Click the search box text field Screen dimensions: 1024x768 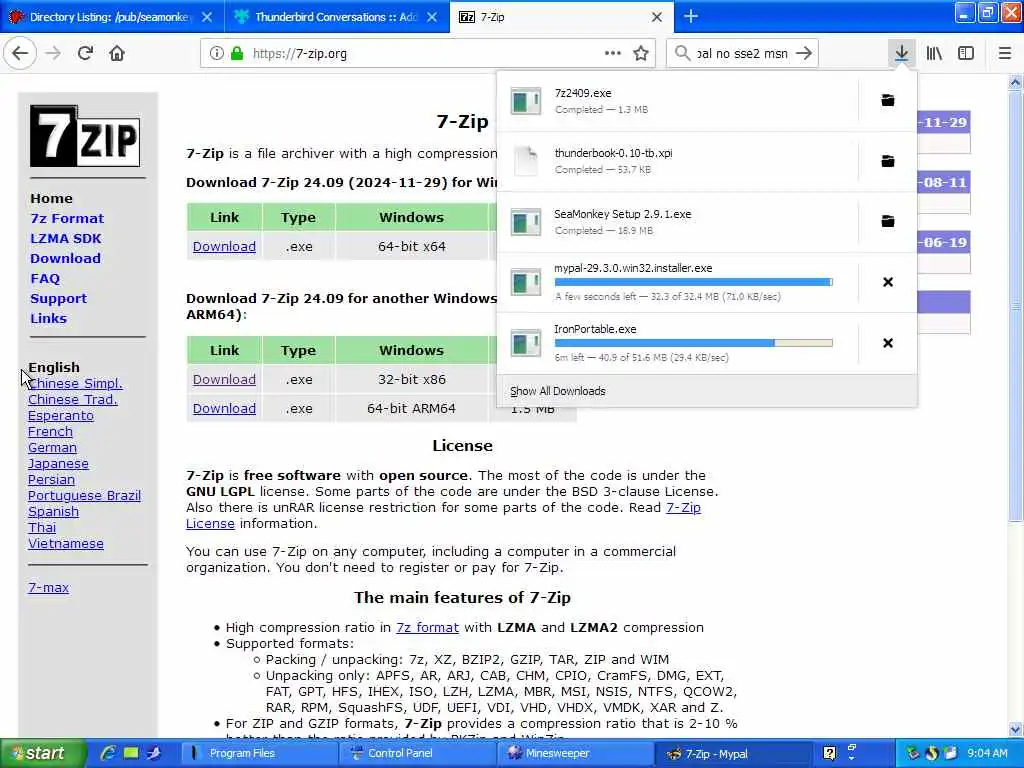[x=743, y=54]
